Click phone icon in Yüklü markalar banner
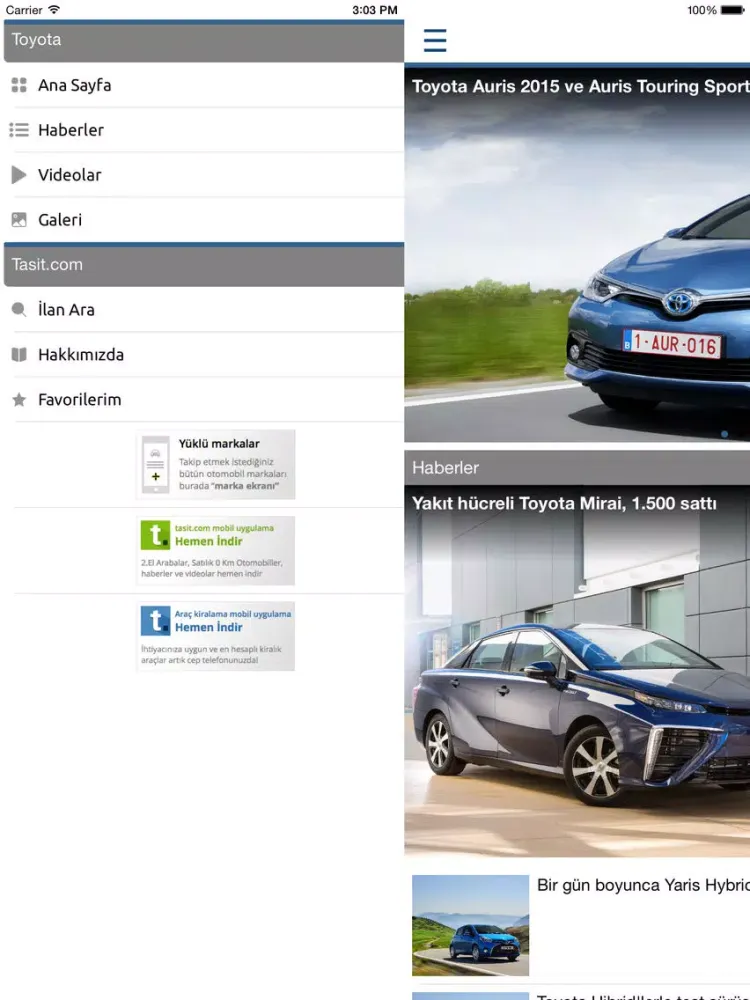750x1000 pixels. [x=156, y=465]
